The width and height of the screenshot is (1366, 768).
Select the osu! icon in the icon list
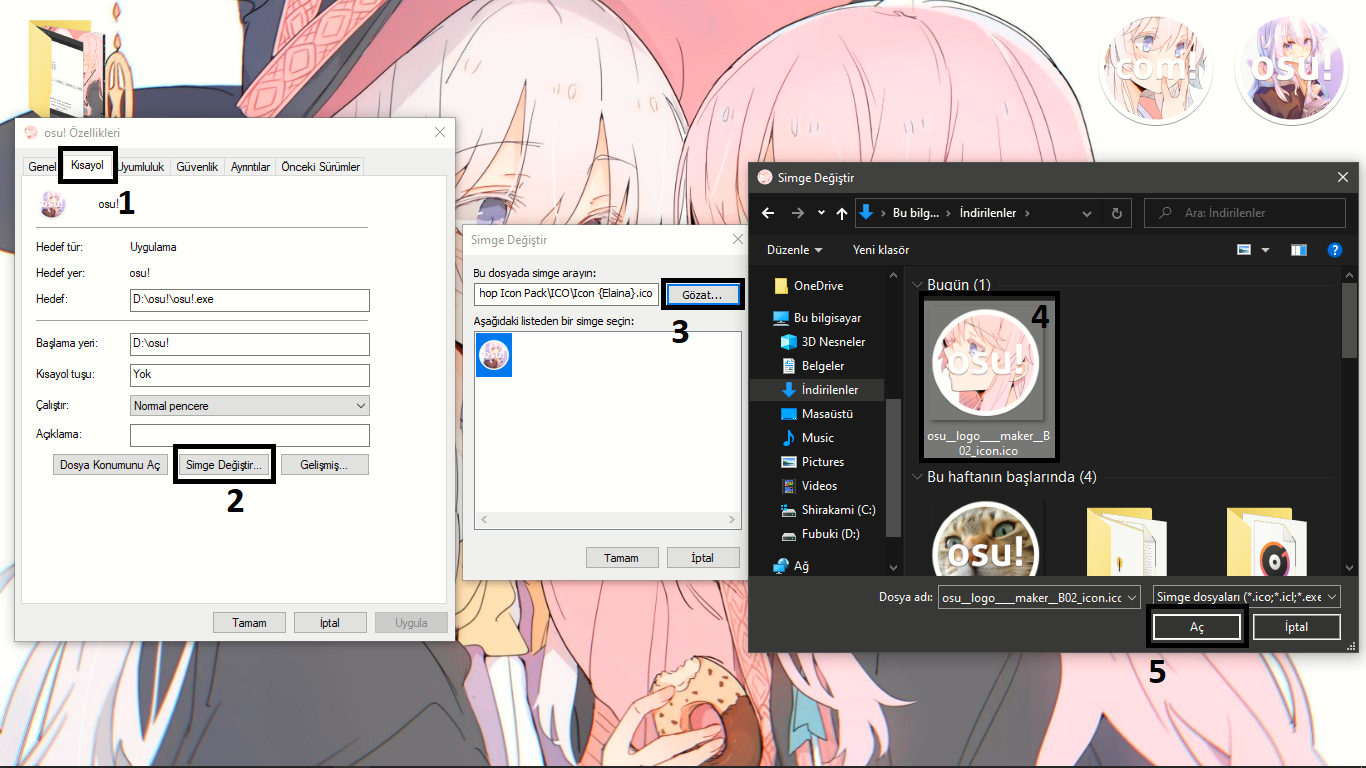(494, 355)
